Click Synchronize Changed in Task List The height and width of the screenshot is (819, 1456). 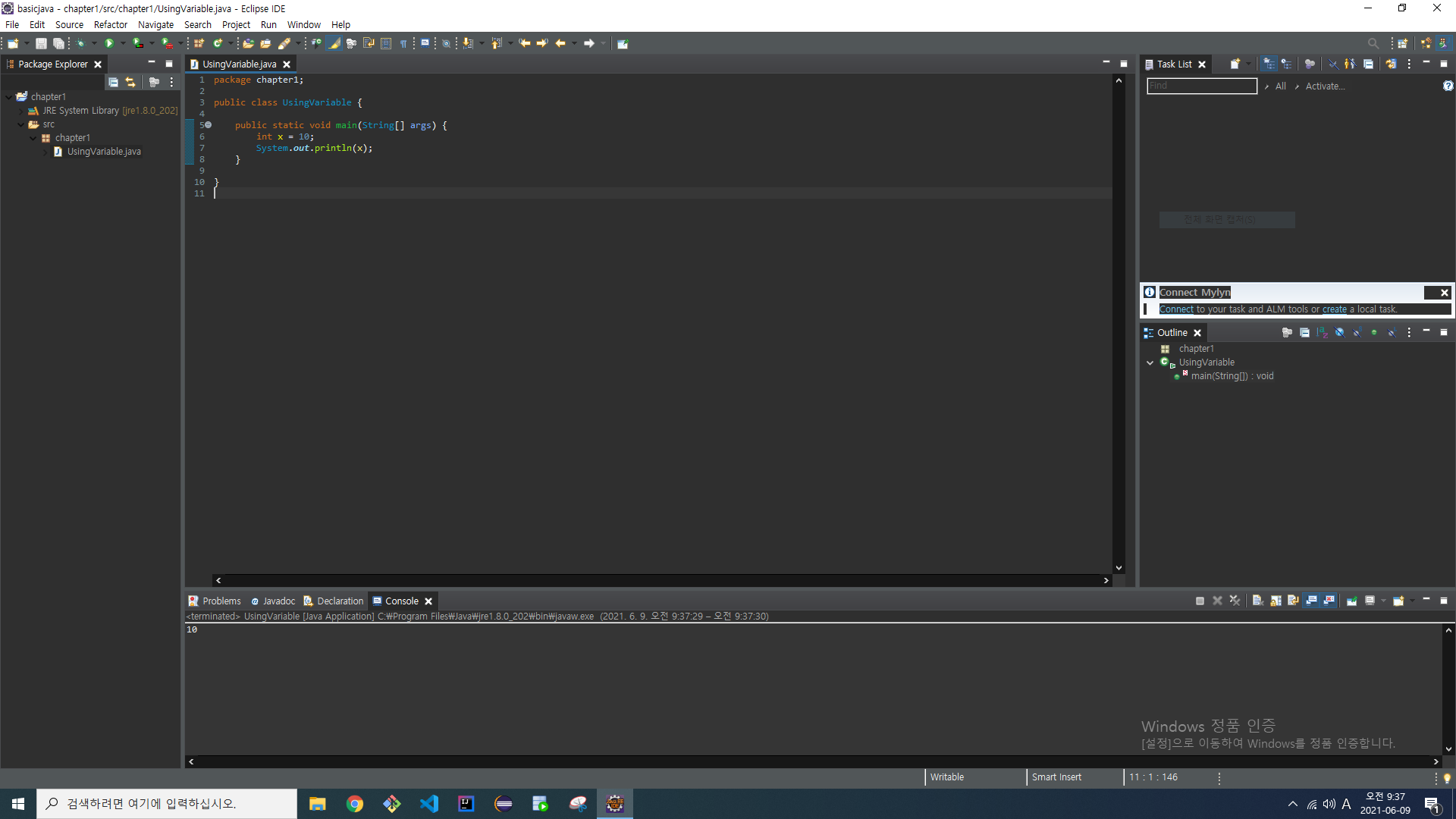1391,64
